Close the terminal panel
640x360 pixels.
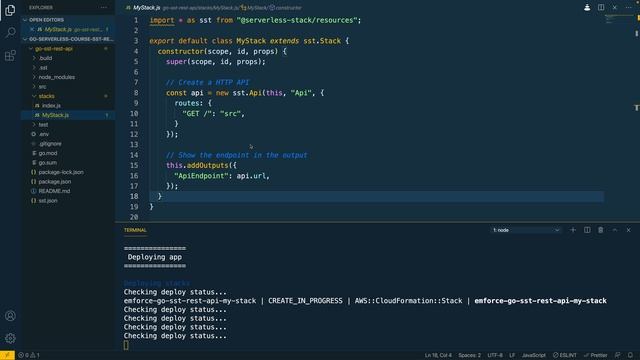[629, 230]
